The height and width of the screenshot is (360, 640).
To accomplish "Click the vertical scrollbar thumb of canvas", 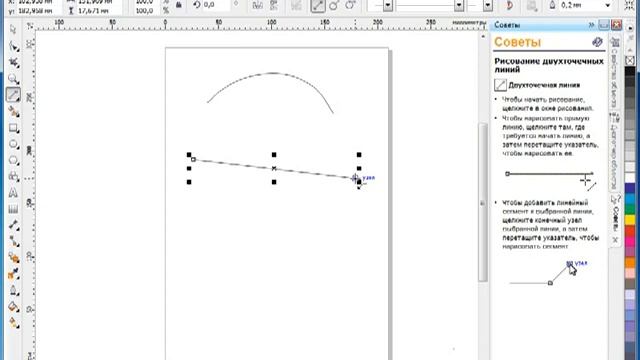I will tap(483, 202).
